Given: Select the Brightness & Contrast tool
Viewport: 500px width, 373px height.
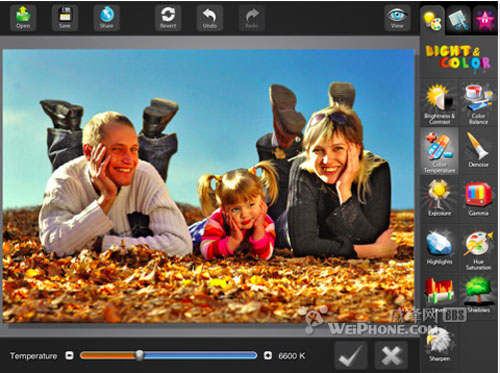Looking at the screenshot, I should pos(439,104).
